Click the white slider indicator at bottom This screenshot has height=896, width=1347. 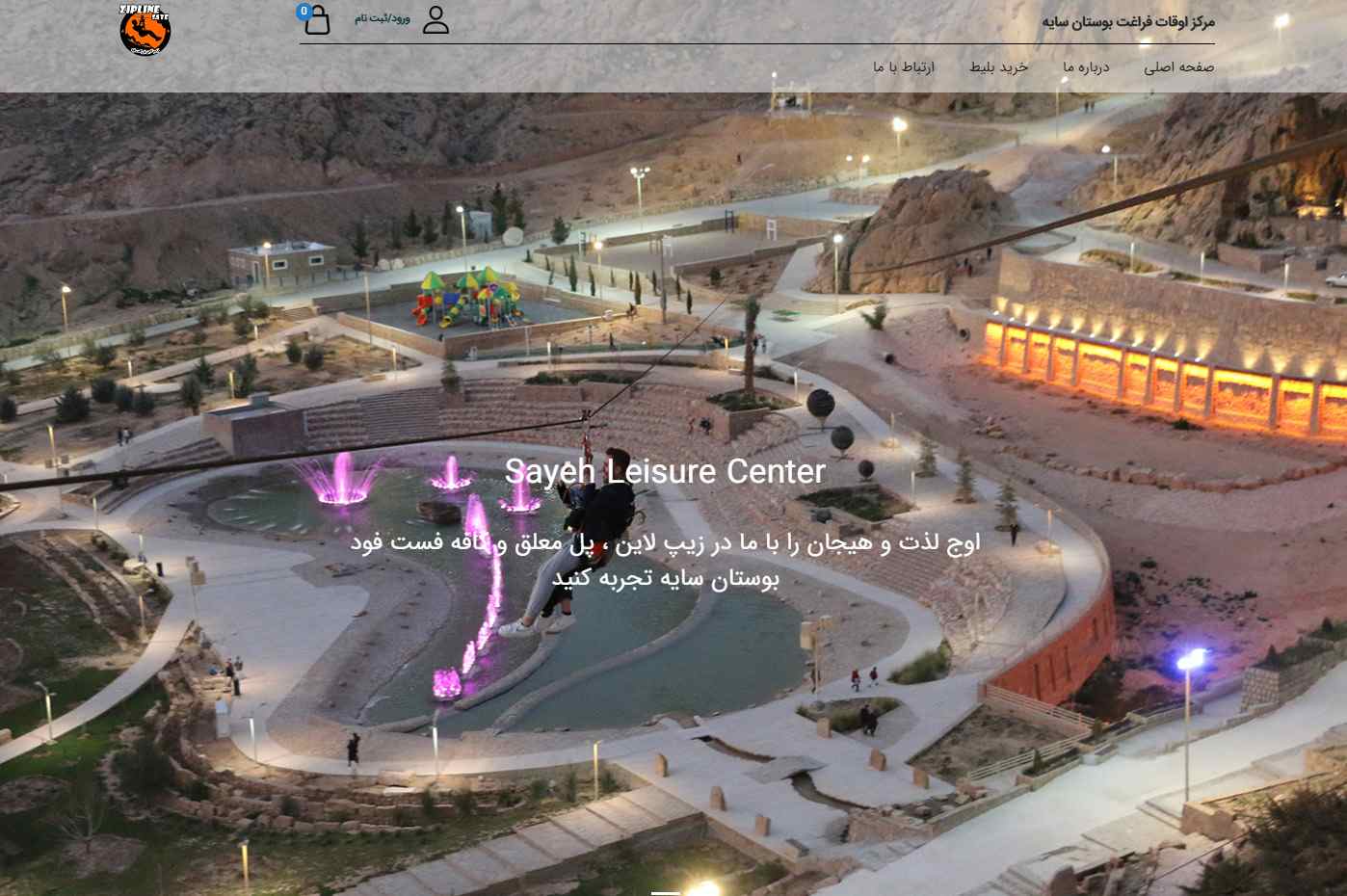tap(665, 893)
